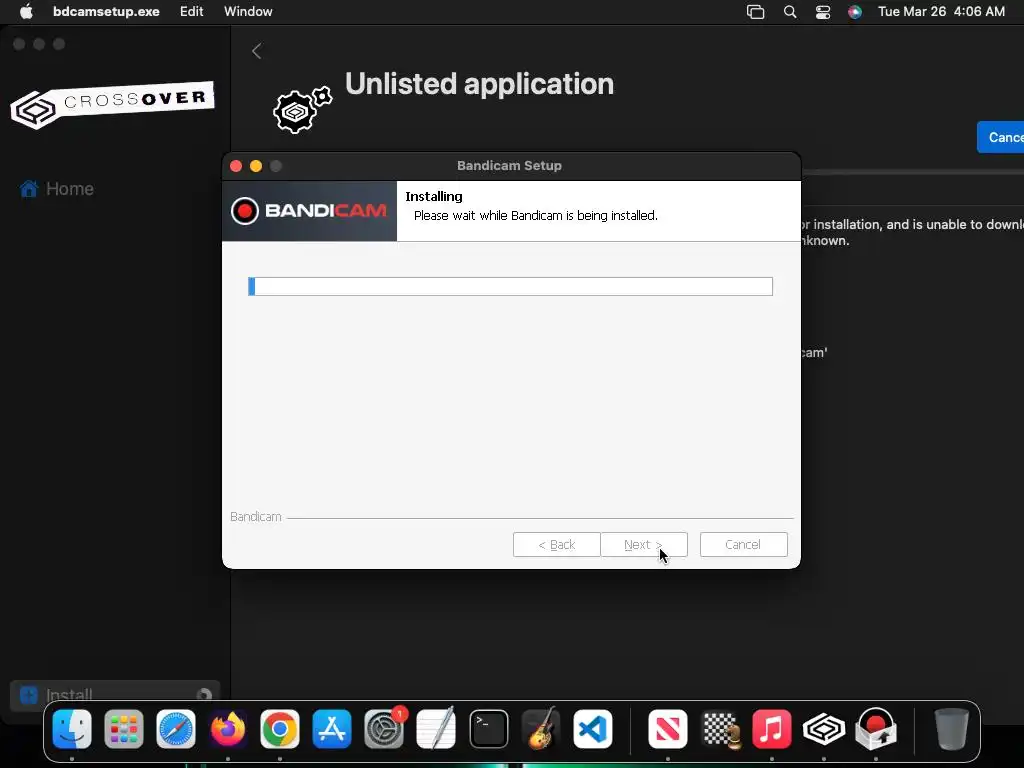Open Finder from the Dock

click(x=72, y=729)
